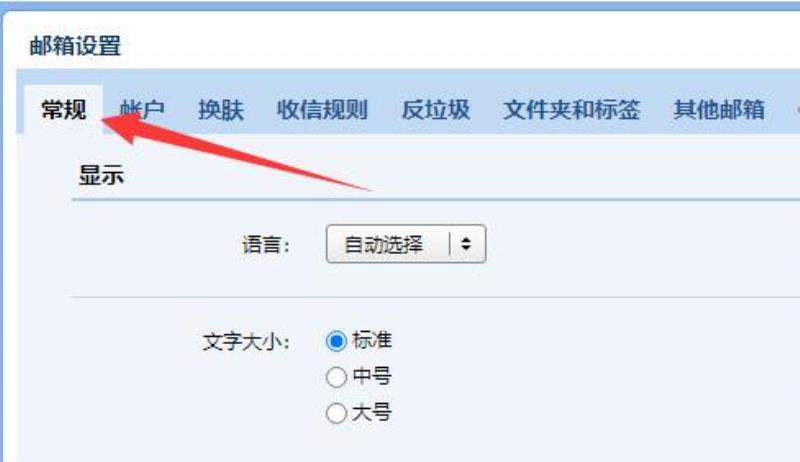The image size is (800, 462).
Task: Select the 标准 text size radio button
Action: [336, 341]
